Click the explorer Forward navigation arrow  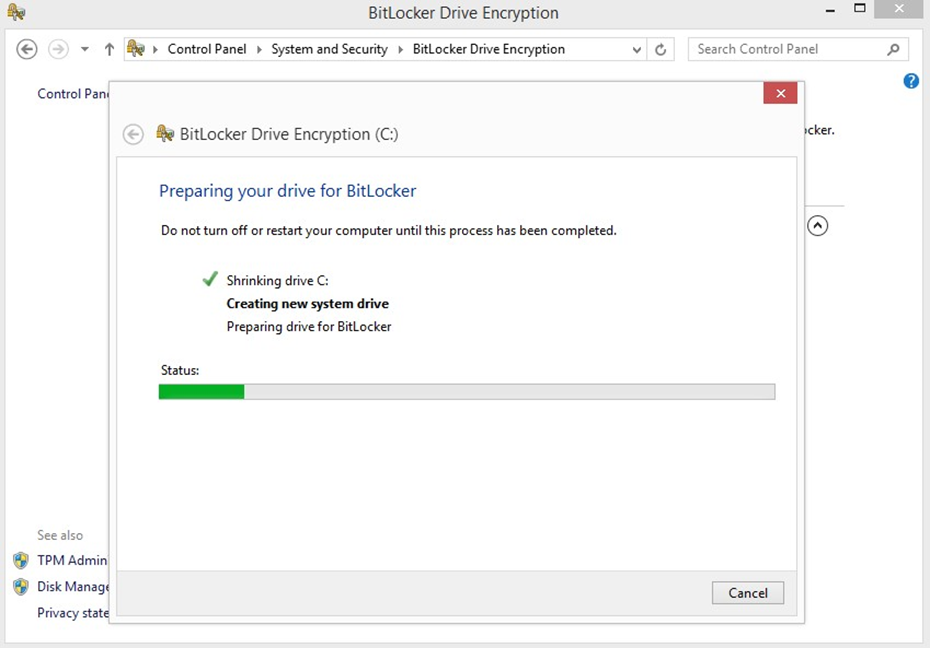[x=58, y=49]
